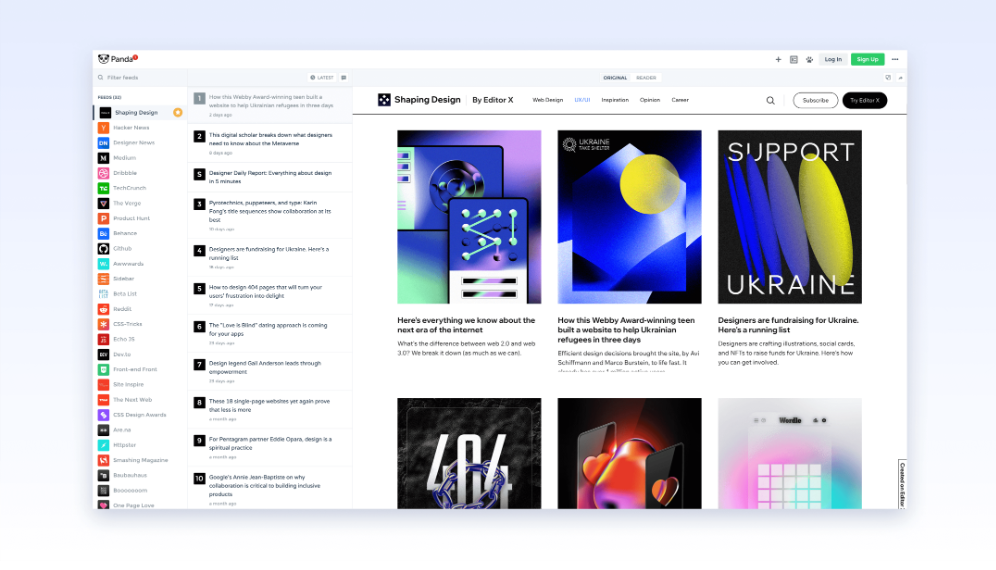Select the Hacker News feed icon

(104, 128)
